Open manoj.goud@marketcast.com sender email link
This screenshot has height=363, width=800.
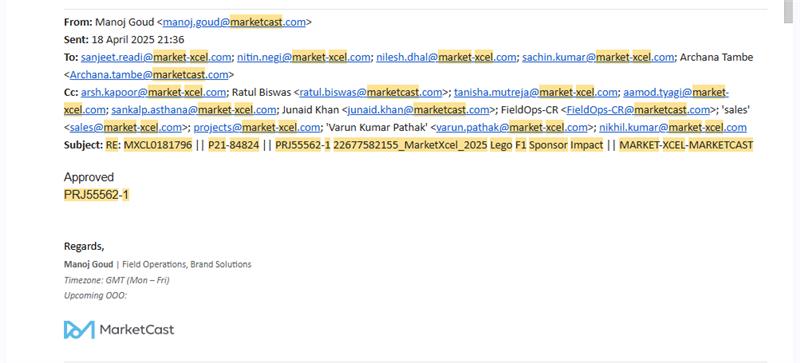[234, 22]
